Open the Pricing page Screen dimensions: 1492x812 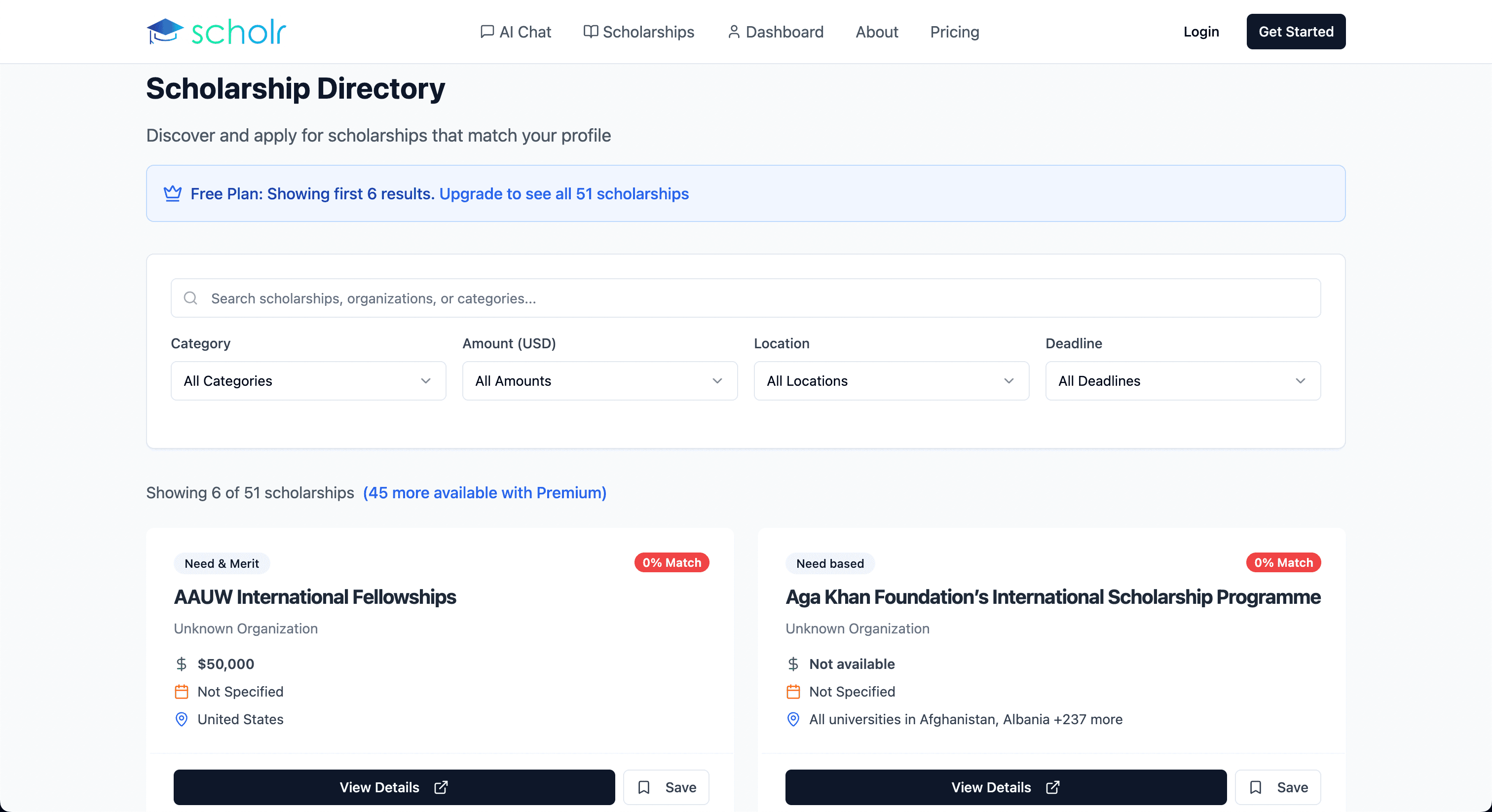point(954,32)
